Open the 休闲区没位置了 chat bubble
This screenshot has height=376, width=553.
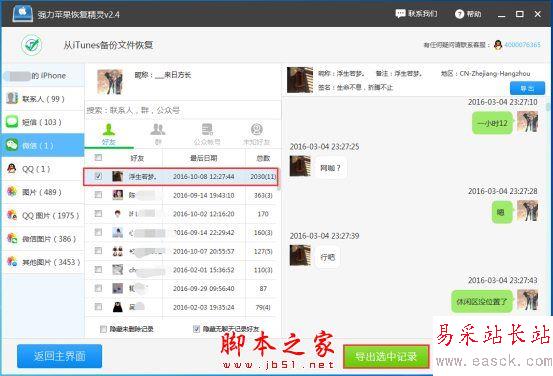click(482, 302)
